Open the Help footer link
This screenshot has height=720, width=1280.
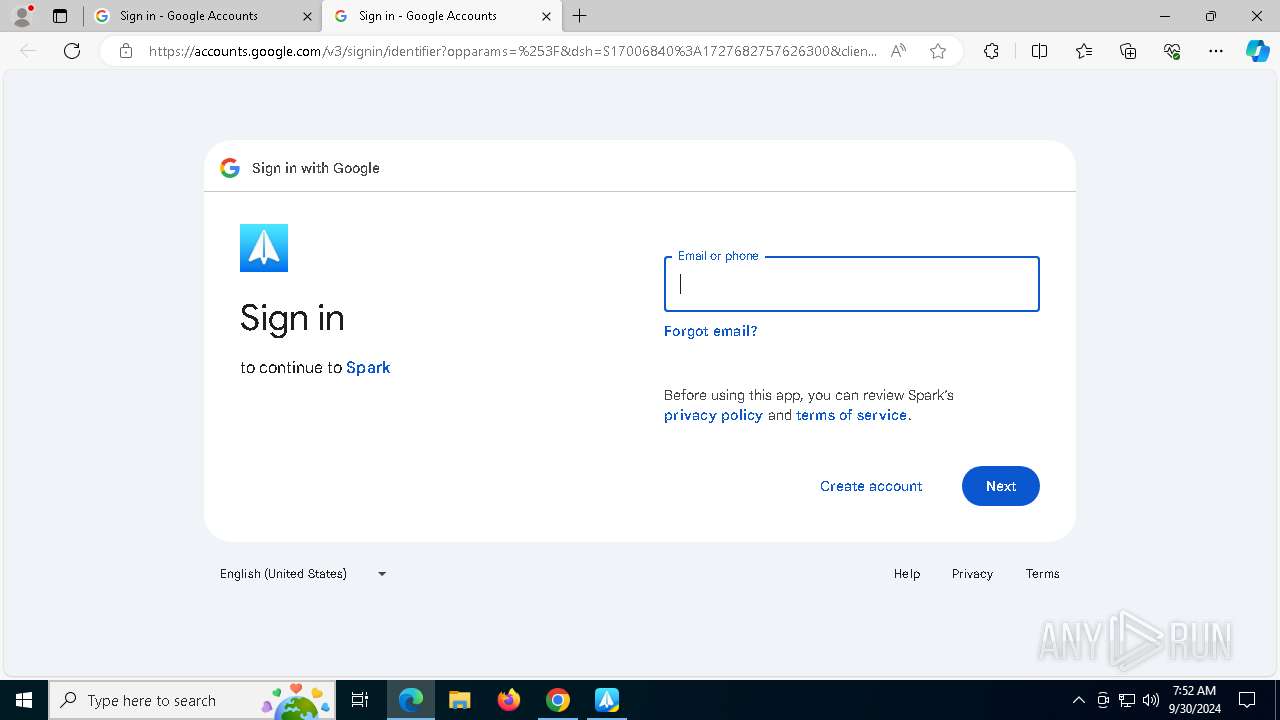[907, 574]
